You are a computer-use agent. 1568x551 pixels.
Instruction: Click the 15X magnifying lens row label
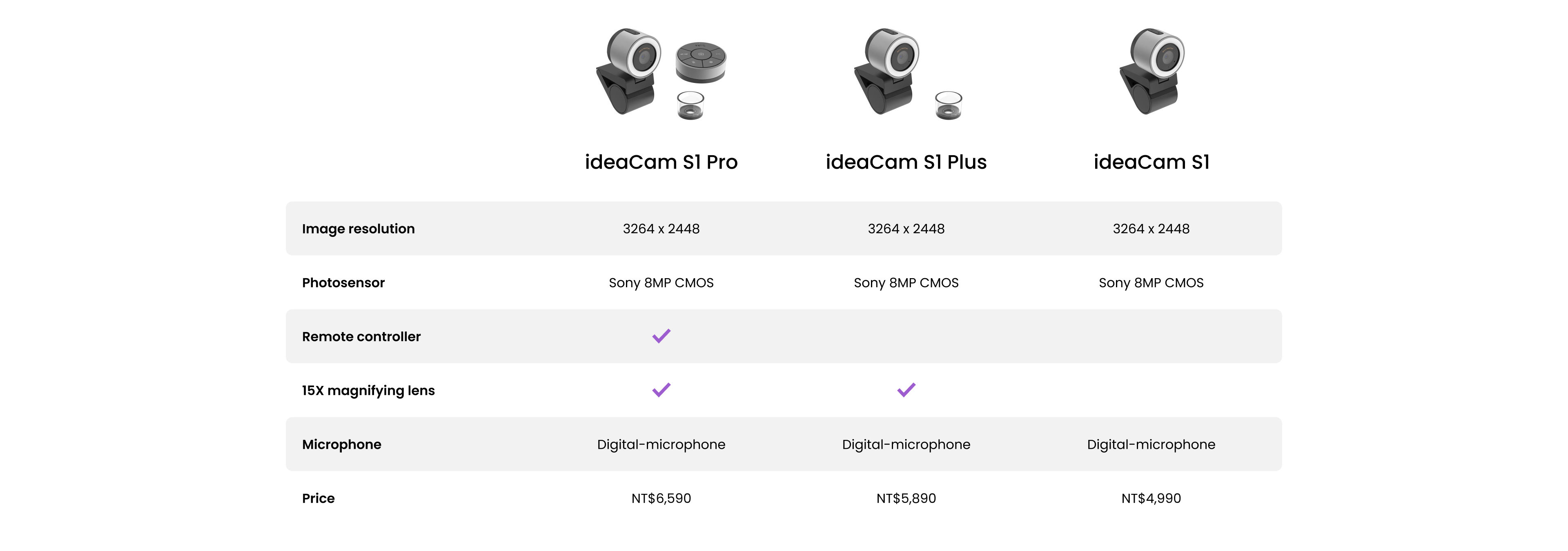(x=368, y=391)
